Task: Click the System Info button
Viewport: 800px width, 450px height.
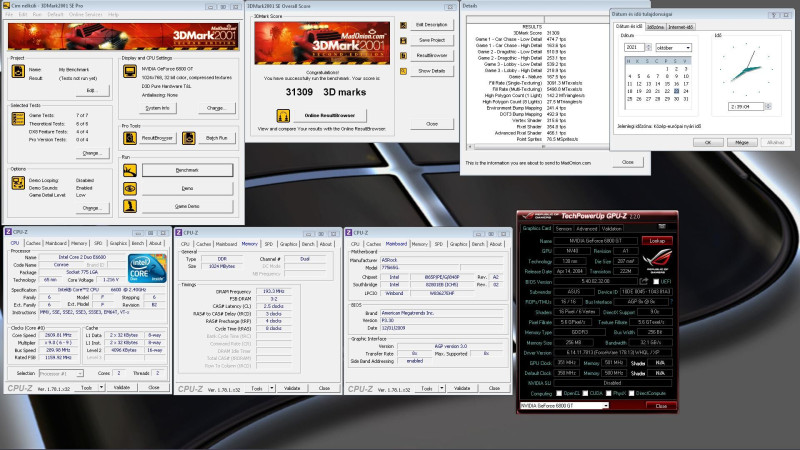Action: (157, 108)
